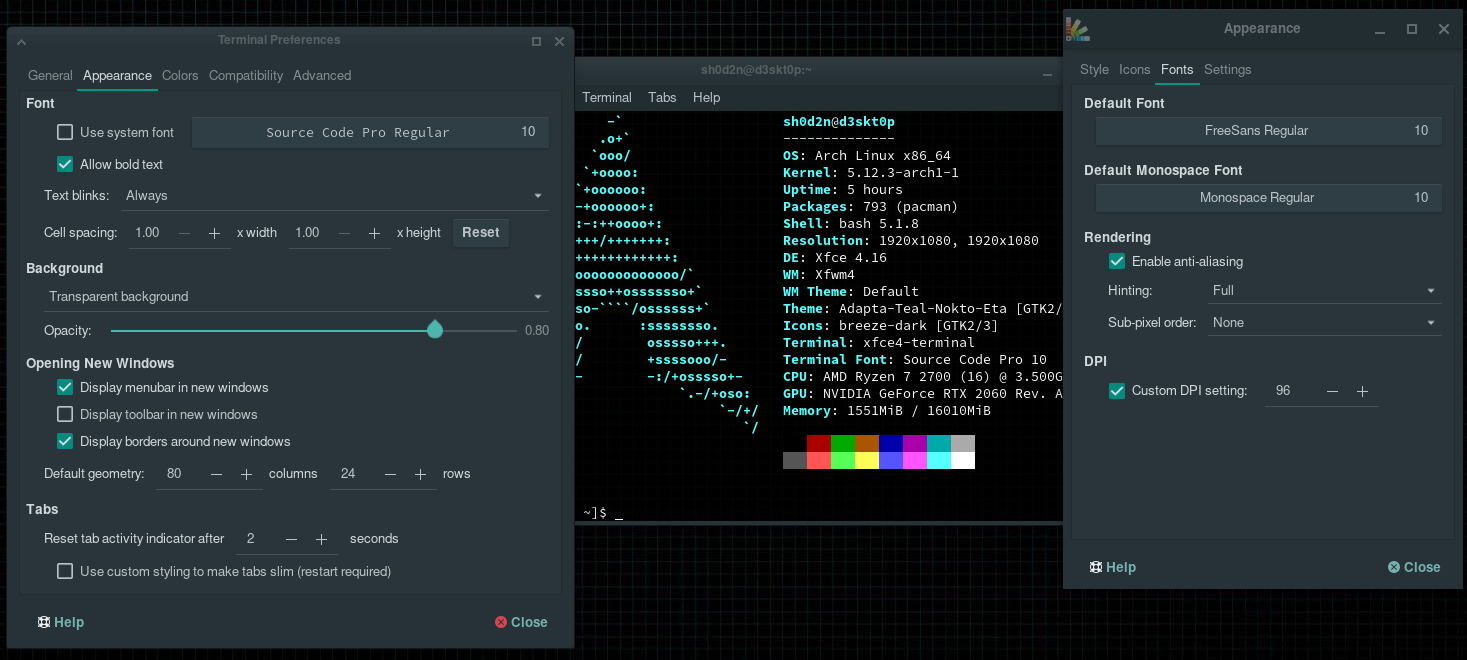
Task: Decrease default geometry columns
Action: click(217, 474)
